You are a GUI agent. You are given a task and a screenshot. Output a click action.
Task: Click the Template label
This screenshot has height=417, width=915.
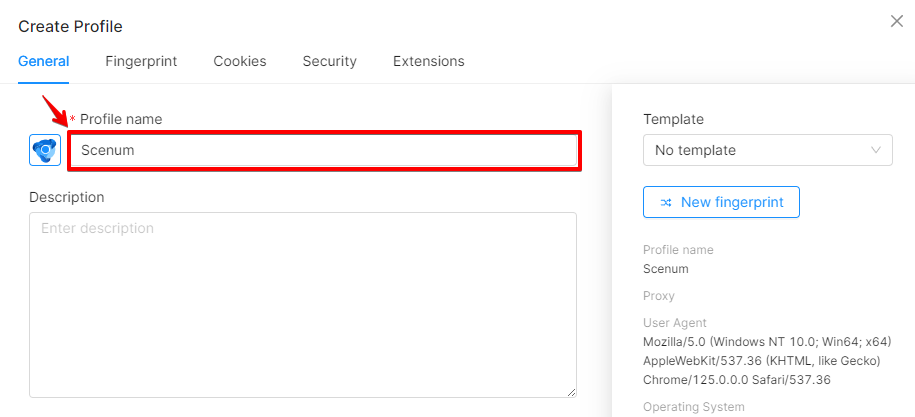pyautogui.click(x=673, y=119)
